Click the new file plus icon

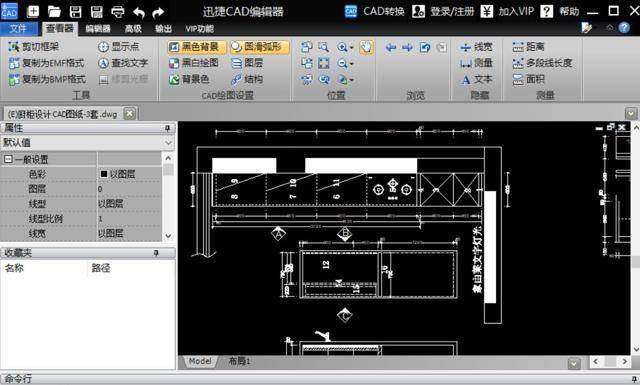(x=33, y=11)
